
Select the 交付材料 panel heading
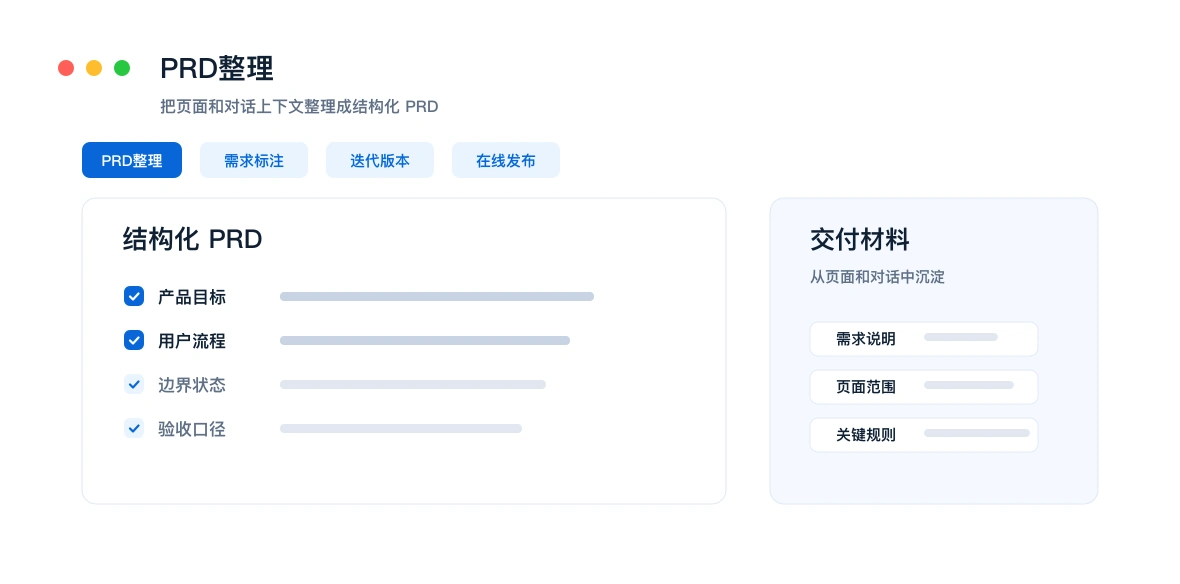click(x=859, y=239)
